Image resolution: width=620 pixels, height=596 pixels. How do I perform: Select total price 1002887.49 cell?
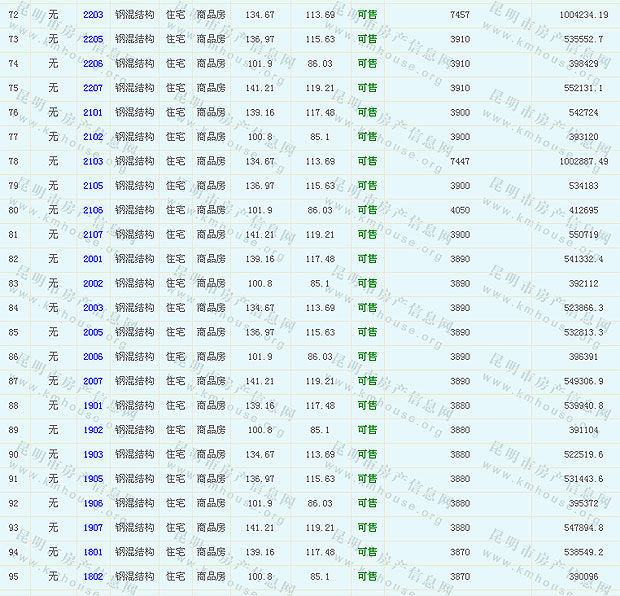(583, 161)
